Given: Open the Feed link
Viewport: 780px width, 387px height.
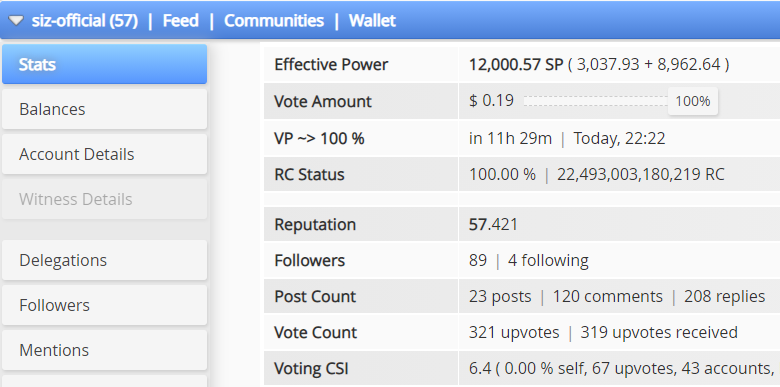Looking at the screenshot, I should (x=181, y=21).
